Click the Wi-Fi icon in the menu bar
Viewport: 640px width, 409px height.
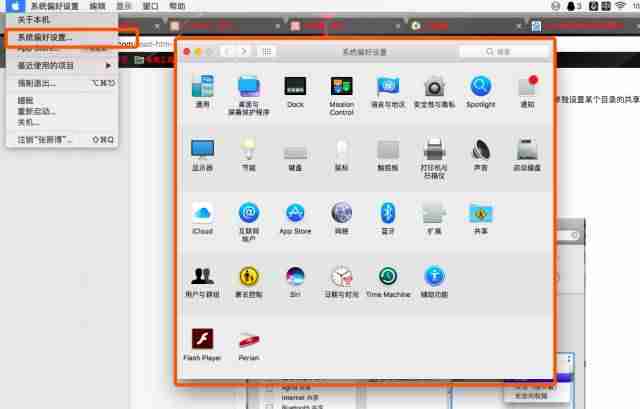(620, 6)
